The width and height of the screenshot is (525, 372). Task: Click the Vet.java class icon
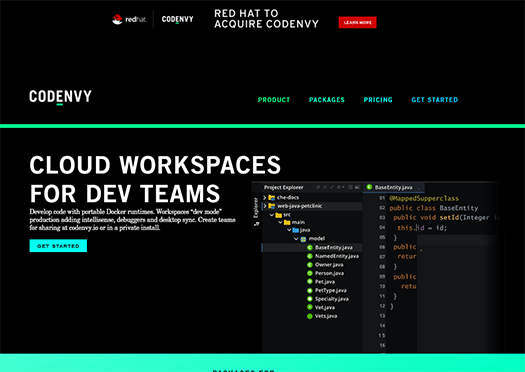[310, 307]
